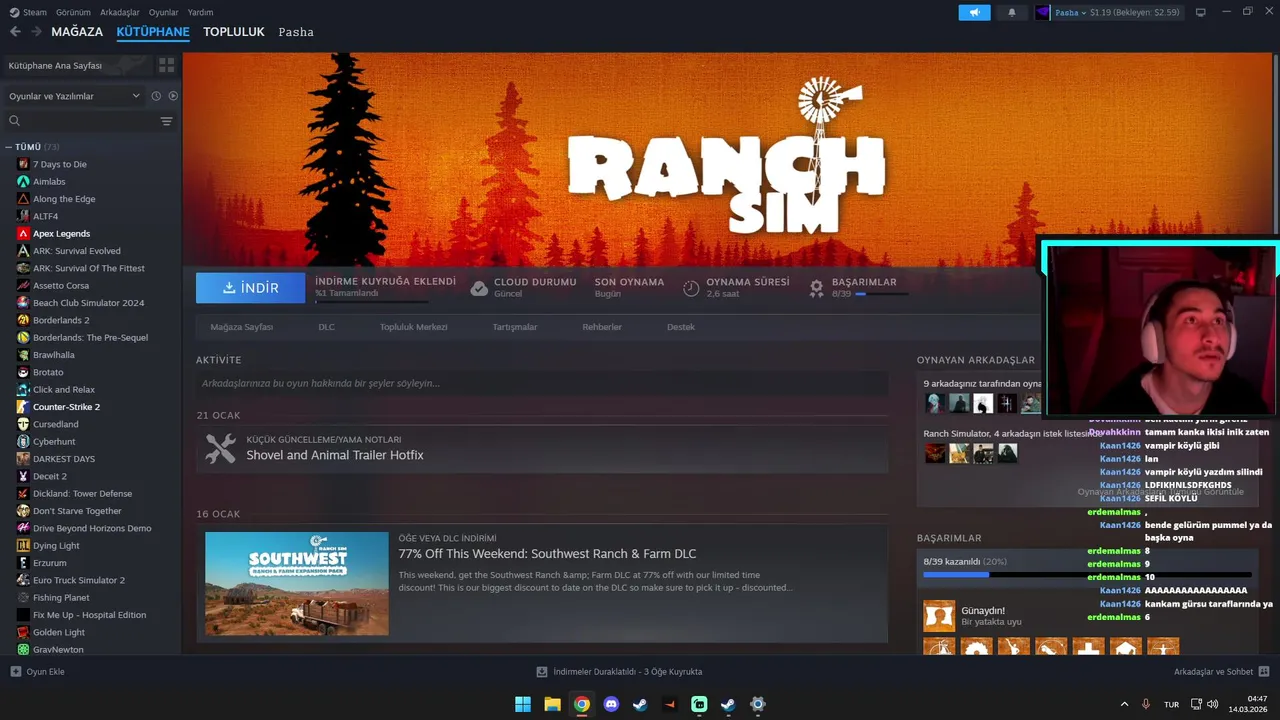Click the activity comment input field
This screenshot has width=1280, height=720.
point(542,383)
